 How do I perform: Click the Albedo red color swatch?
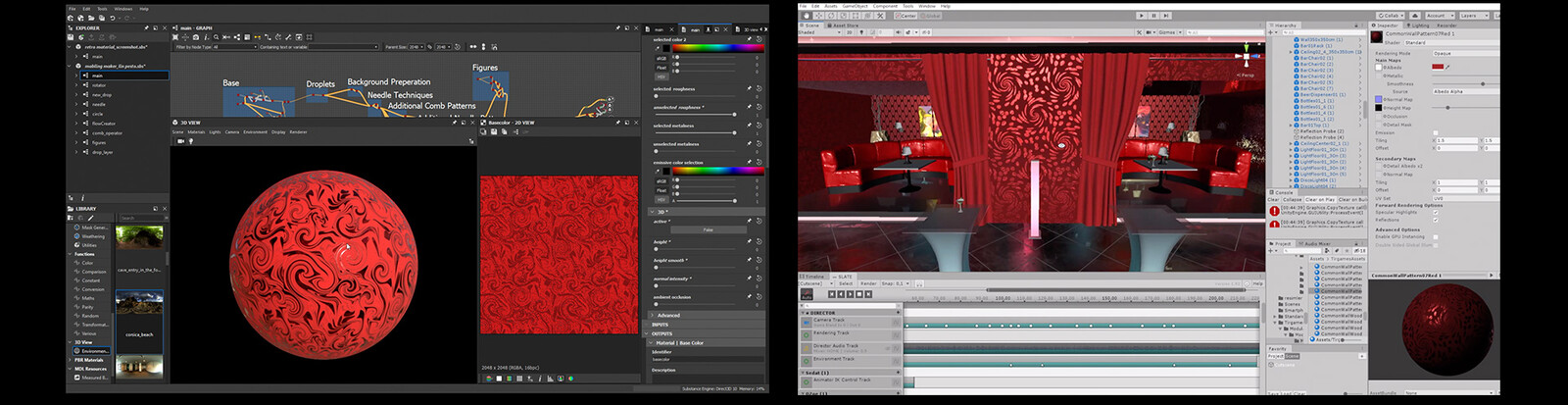pyautogui.click(x=1438, y=67)
